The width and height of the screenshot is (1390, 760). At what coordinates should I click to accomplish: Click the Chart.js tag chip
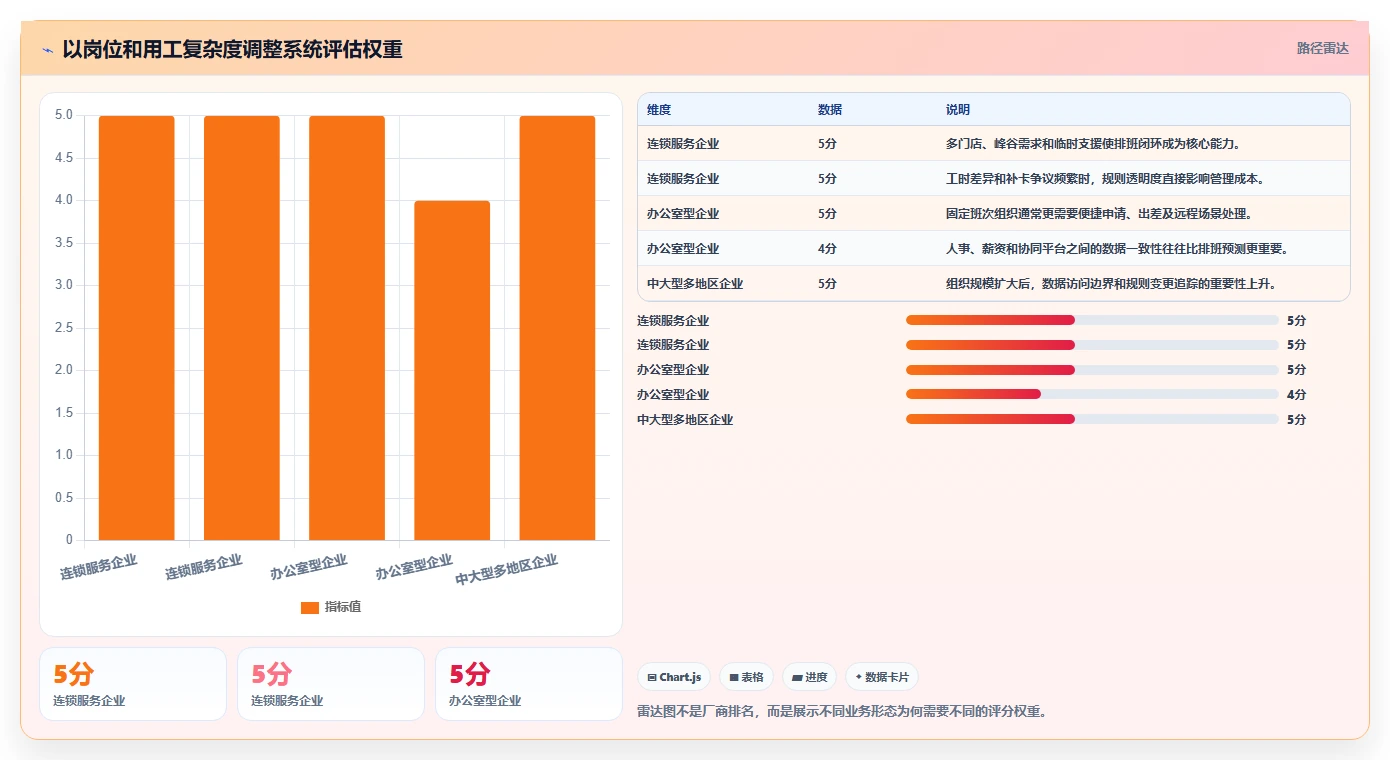(675, 677)
